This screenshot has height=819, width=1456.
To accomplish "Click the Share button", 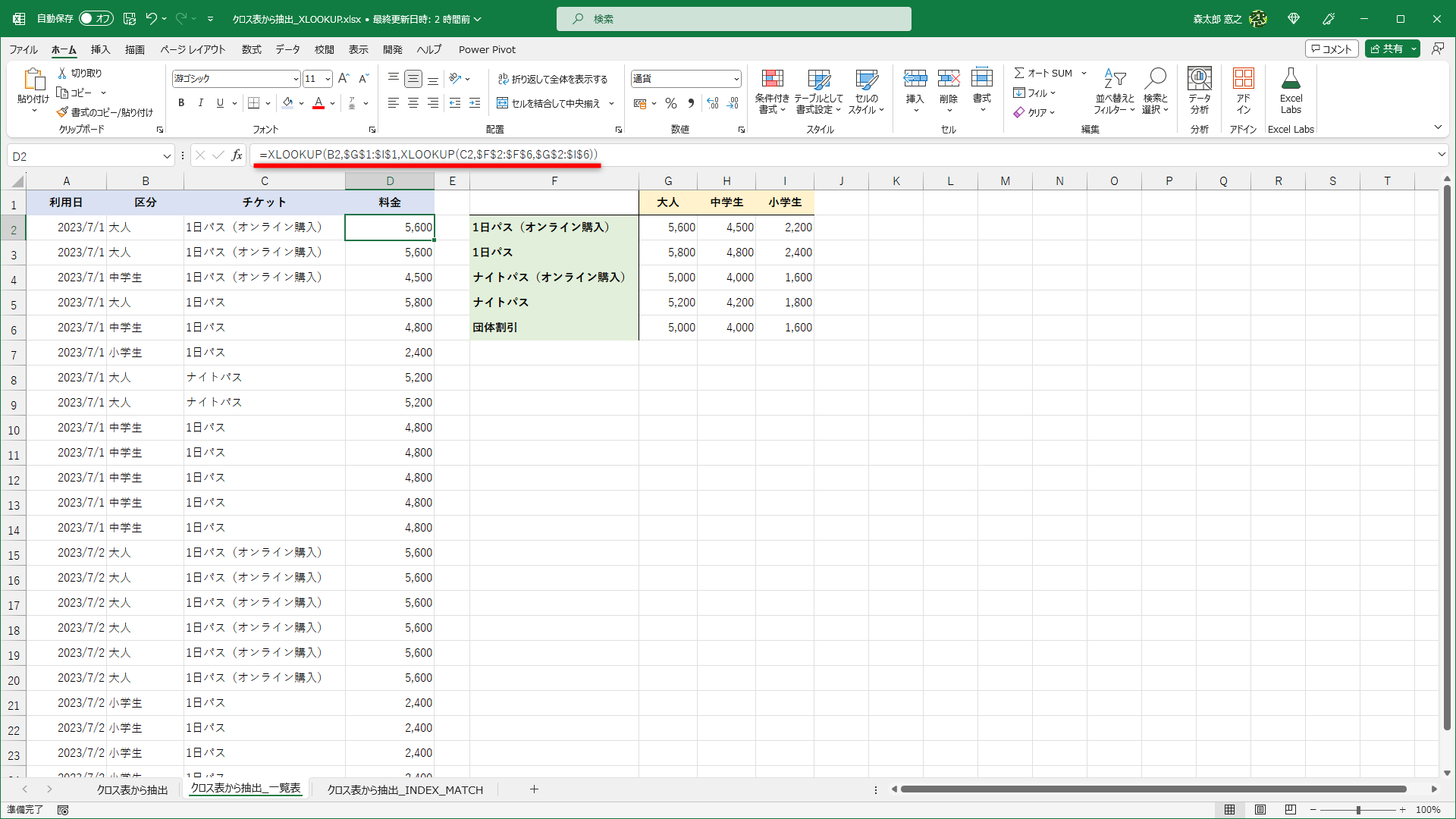I will [x=1386, y=49].
